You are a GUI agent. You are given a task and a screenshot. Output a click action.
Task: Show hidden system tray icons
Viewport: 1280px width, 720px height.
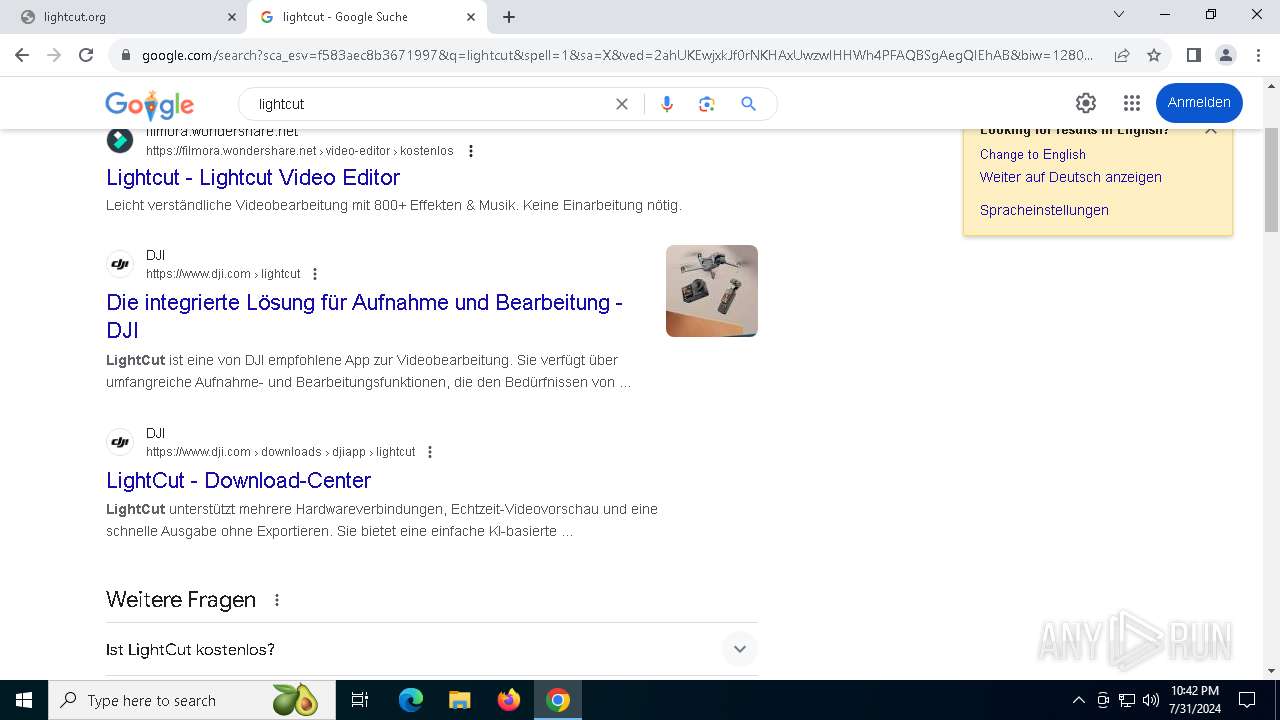pyautogui.click(x=1078, y=700)
